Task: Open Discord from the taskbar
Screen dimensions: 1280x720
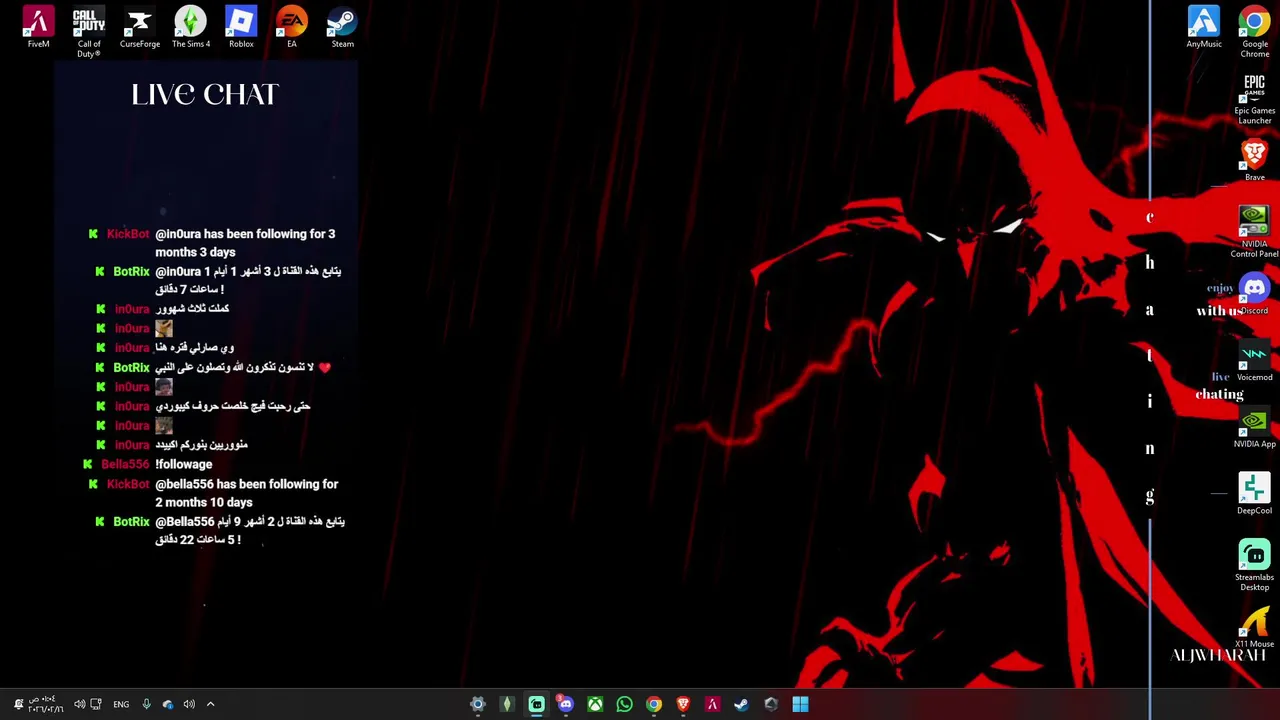Action: click(x=565, y=704)
